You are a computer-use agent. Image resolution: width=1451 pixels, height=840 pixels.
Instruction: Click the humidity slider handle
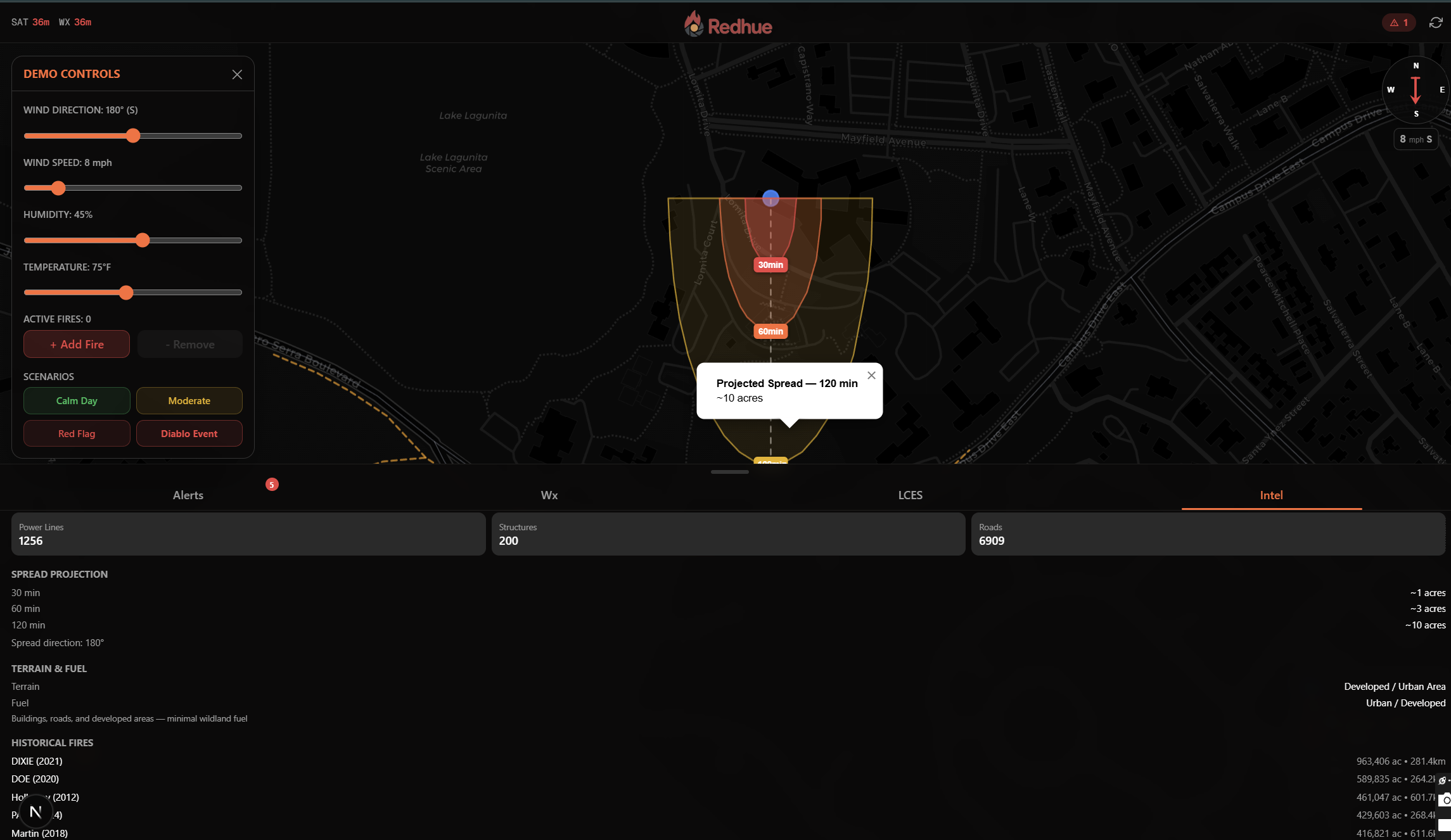click(143, 240)
